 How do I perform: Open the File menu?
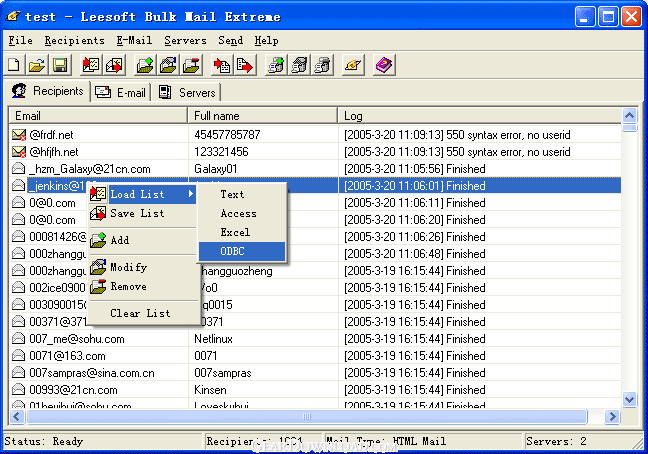pos(20,40)
